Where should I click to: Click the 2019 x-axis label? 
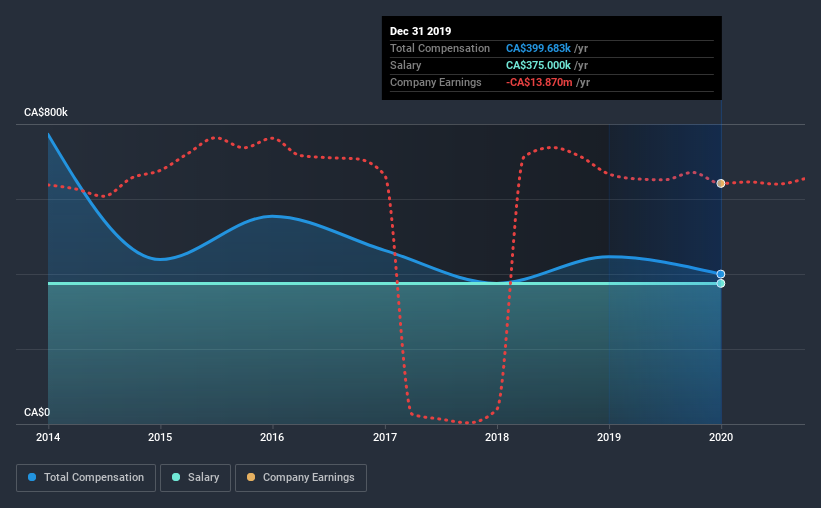(609, 437)
